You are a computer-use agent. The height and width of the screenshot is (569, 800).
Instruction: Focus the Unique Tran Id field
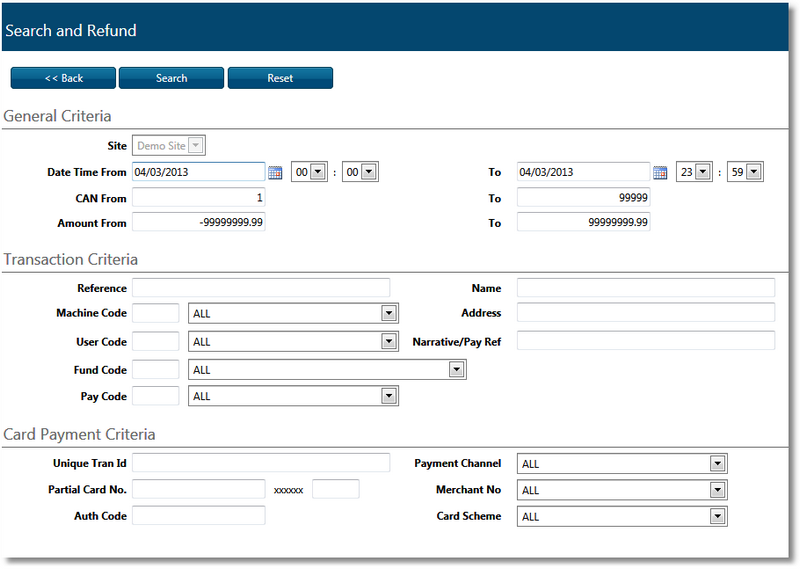[261, 462]
